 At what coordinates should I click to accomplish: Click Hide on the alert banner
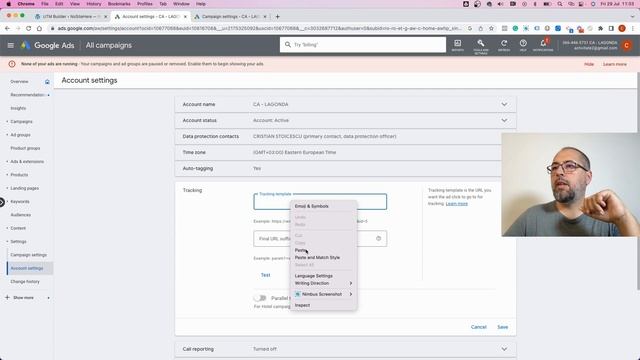click(x=589, y=64)
